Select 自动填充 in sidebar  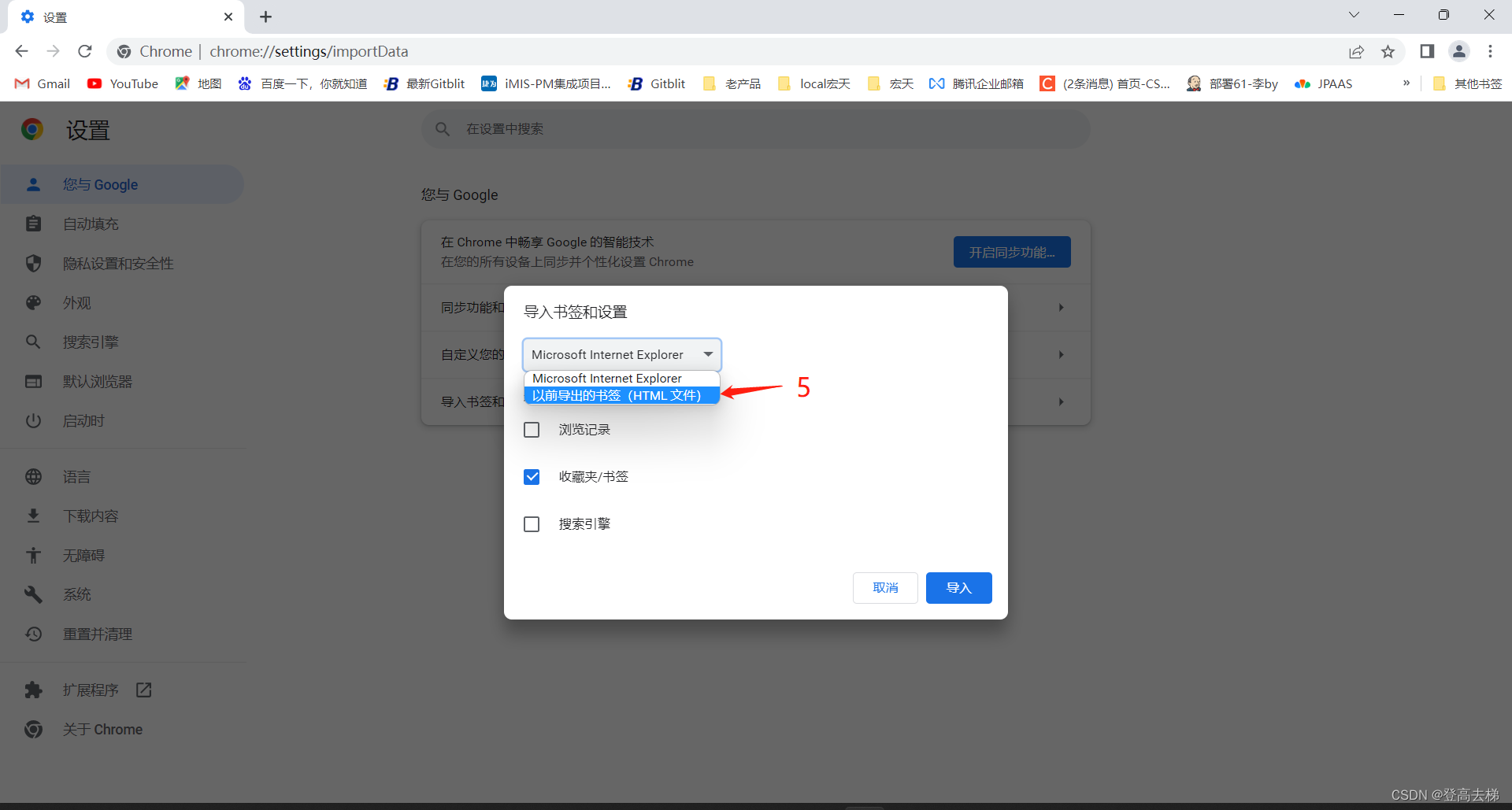tap(122, 224)
